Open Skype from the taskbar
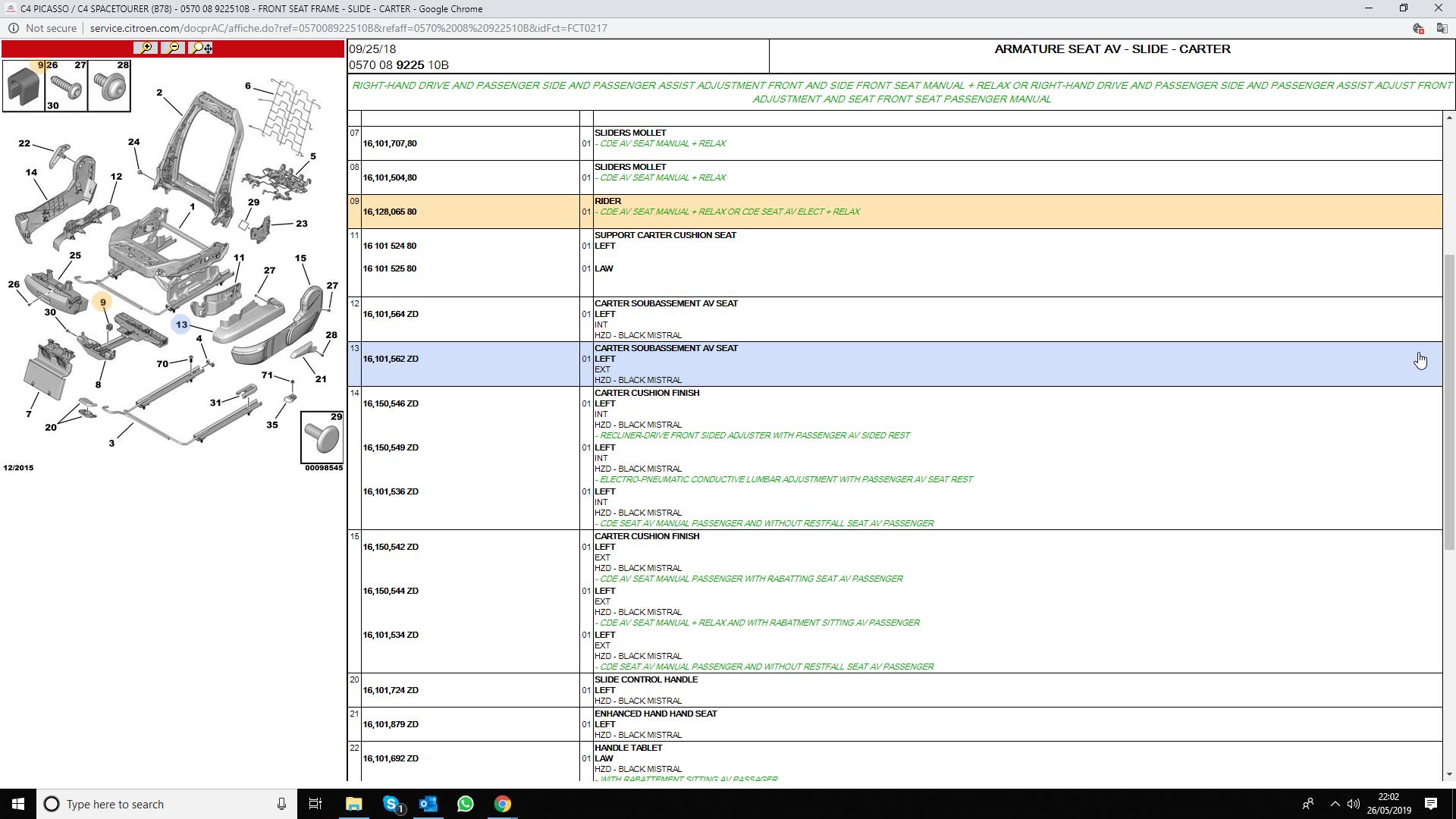 [391, 804]
